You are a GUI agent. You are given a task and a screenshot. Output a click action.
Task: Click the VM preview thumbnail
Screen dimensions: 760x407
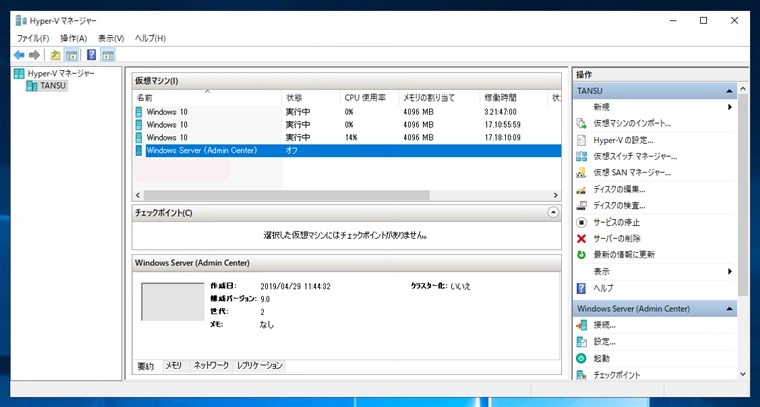point(173,302)
